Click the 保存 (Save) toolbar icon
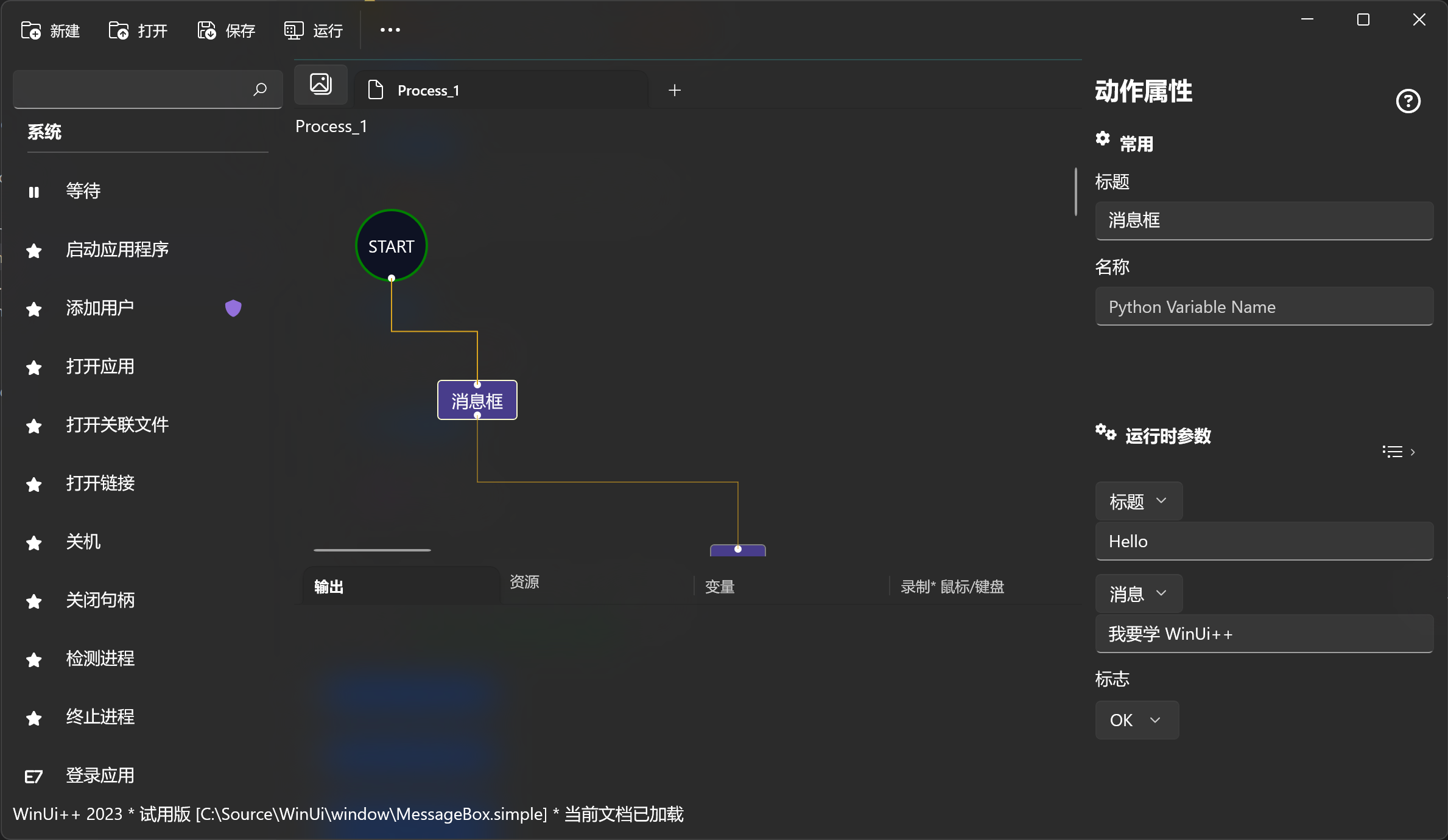 206,30
